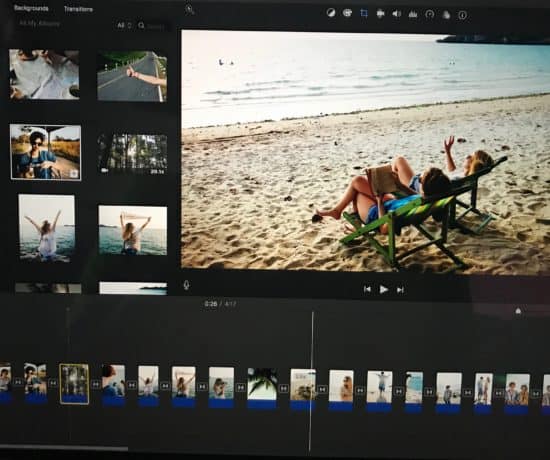
Task: Select the aerial turquoise shoreline timeline clip
Action: click(414, 392)
